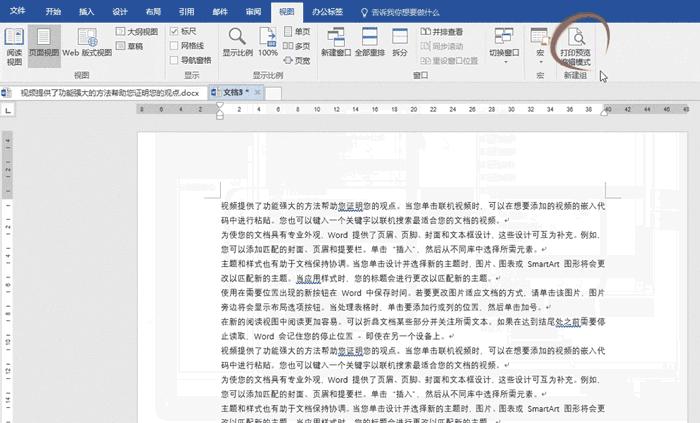Click the word SmartArt in third paragraph
700x423 pixels.
pyautogui.click(x=543, y=264)
